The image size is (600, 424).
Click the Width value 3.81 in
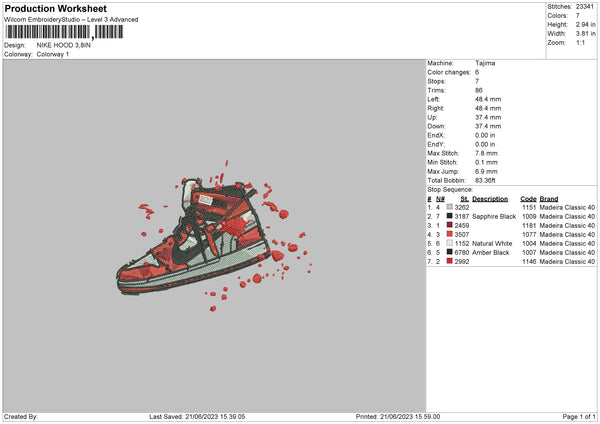[585, 34]
